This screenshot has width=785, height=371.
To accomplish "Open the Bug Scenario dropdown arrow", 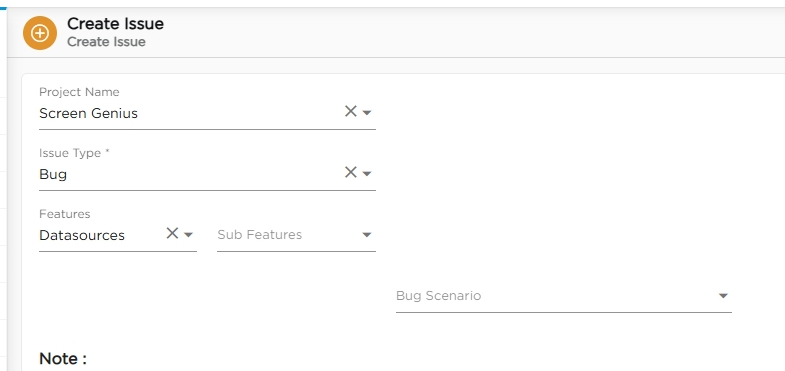I will pyautogui.click(x=723, y=296).
